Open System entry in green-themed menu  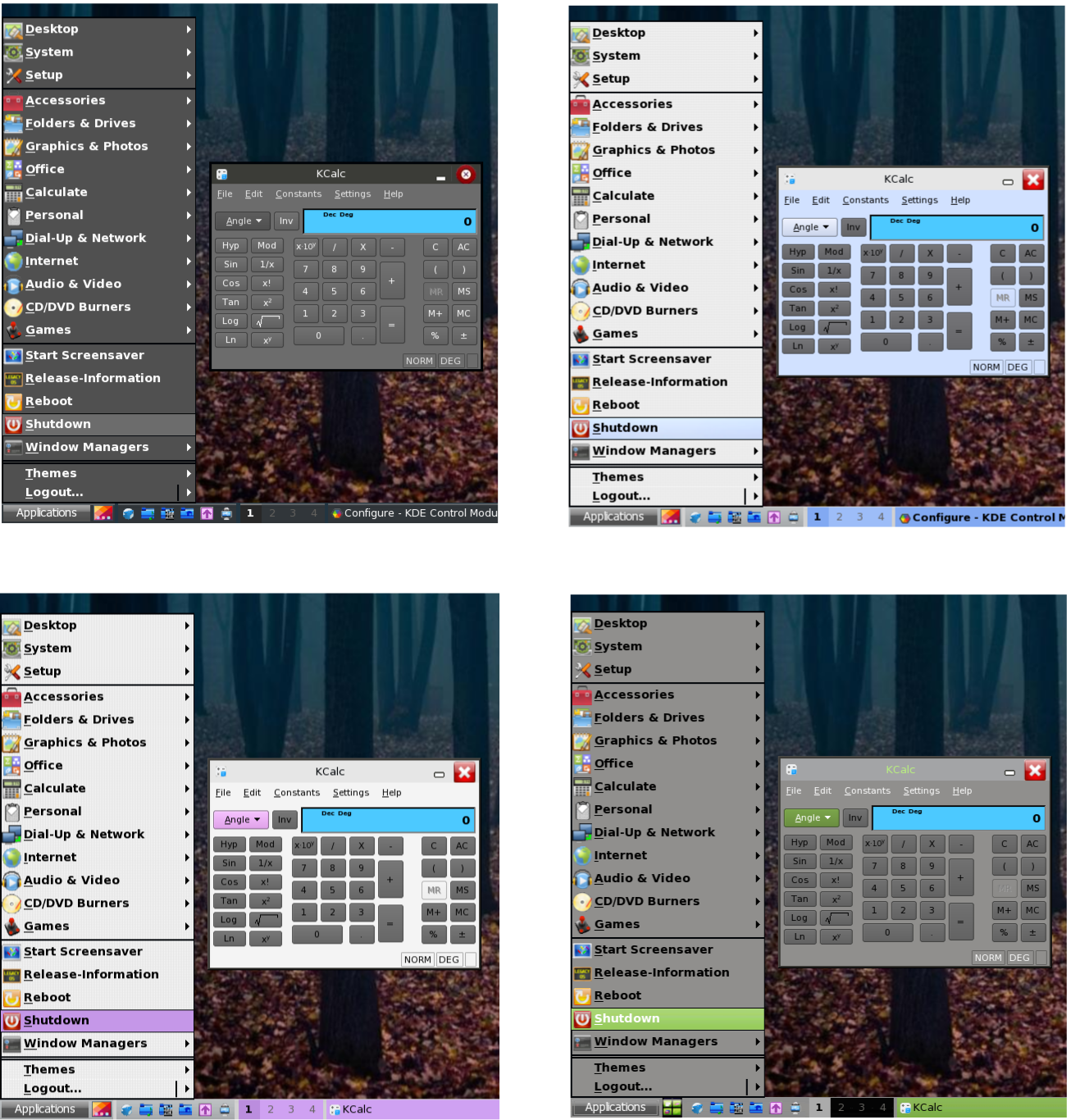coord(668,646)
